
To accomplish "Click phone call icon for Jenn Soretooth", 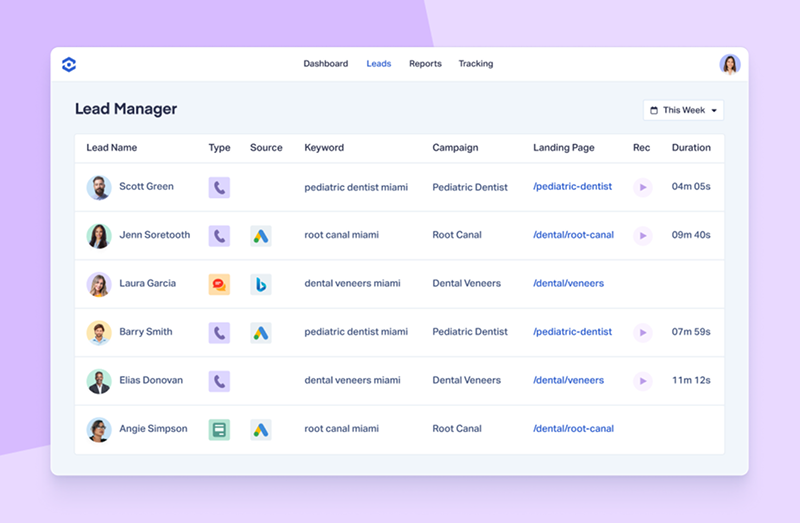I will point(219,236).
